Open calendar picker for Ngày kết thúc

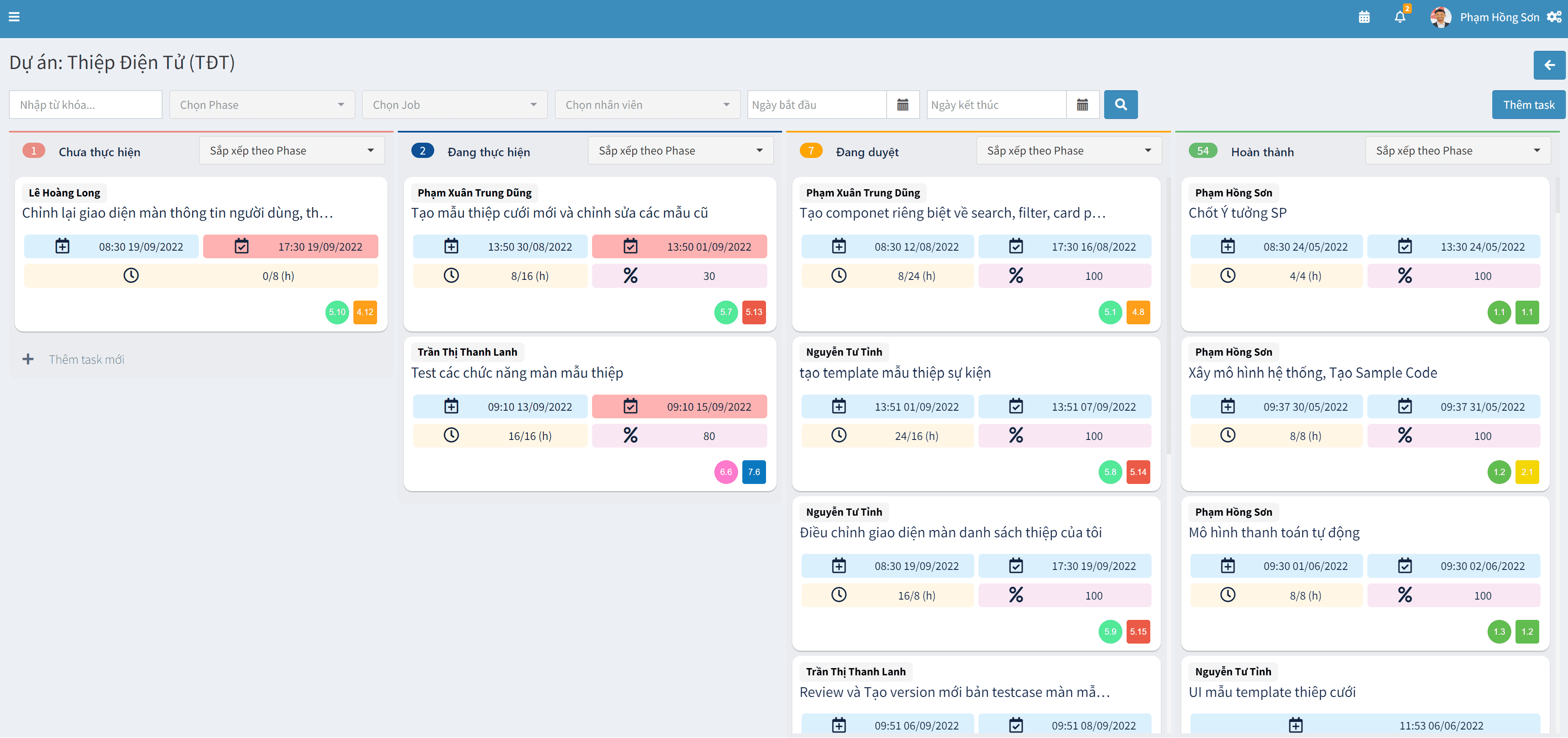pos(1082,105)
